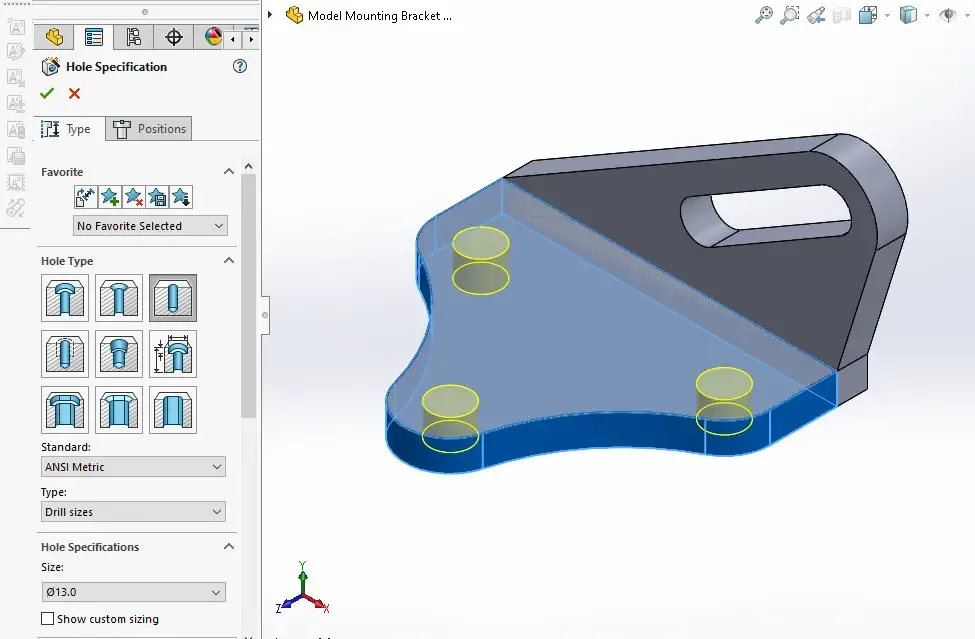
Task: Open the Size Ø13.0 dropdown
Action: [x=133, y=592]
